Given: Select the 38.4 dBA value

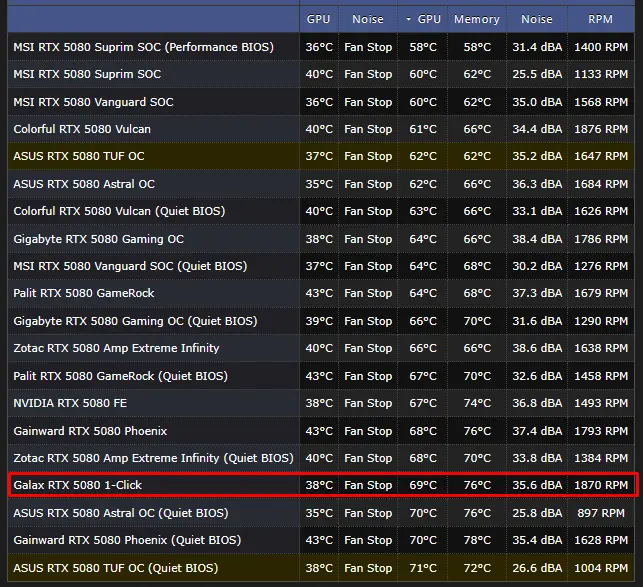Looking at the screenshot, I should 537,239.
